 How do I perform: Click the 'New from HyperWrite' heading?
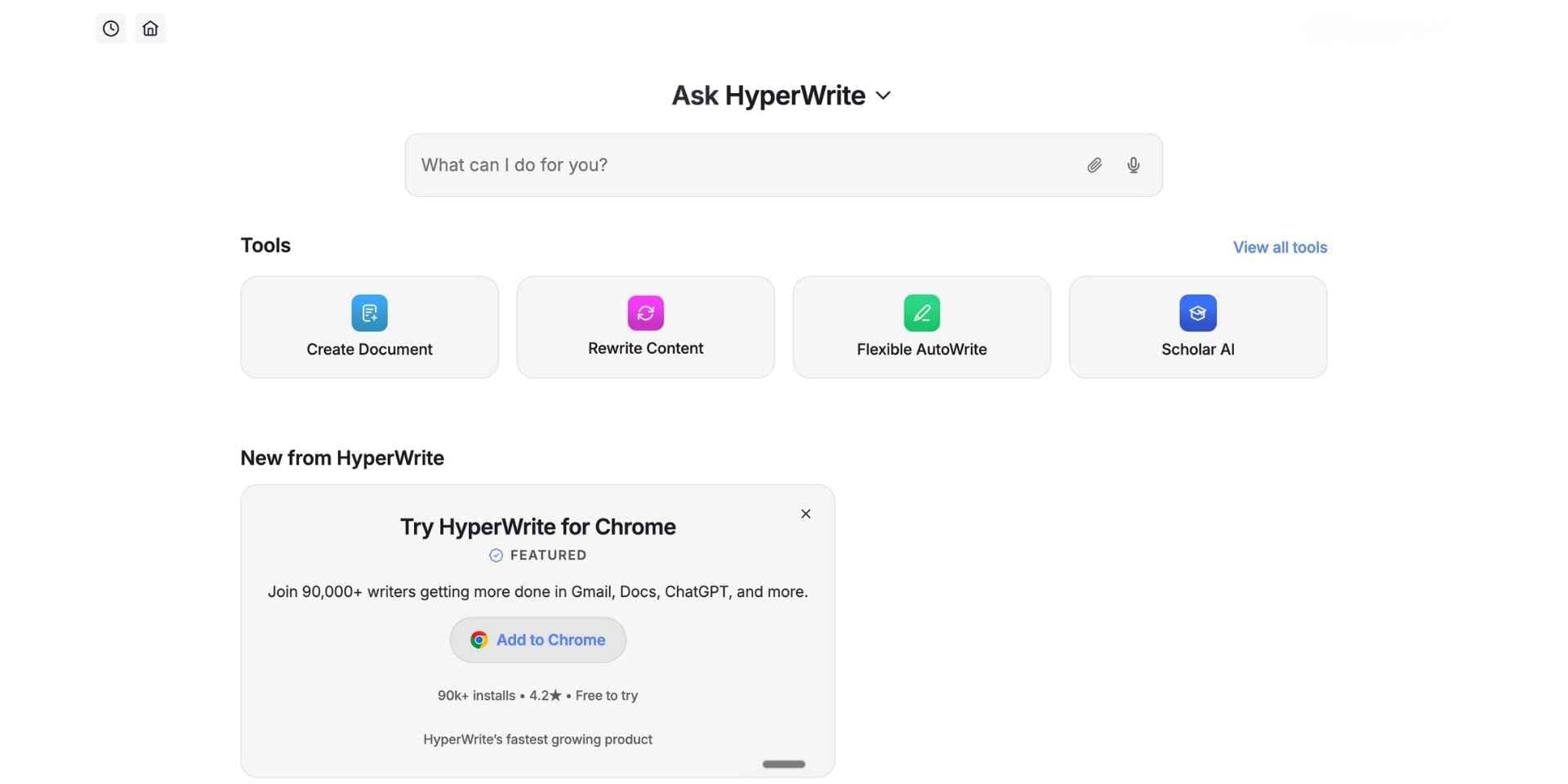pyautogui.click(x=342, y=458)
